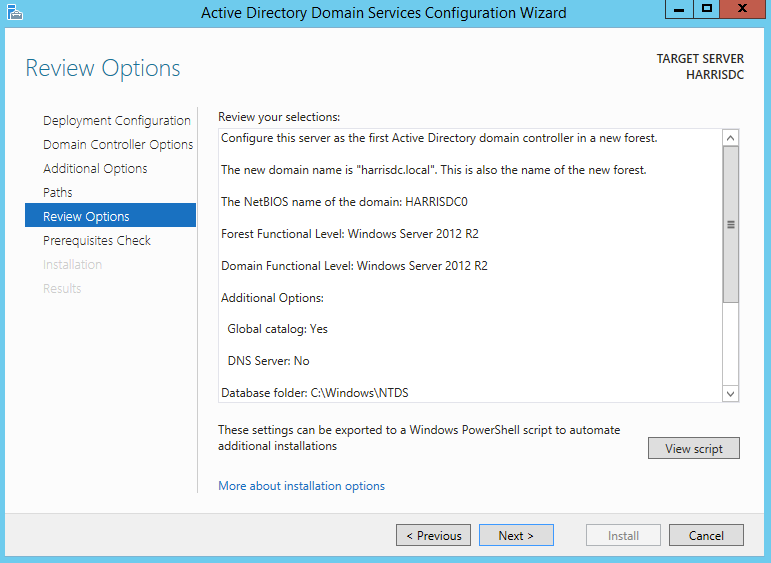Maximize the configuration wizard window
The height and width of the screenshot is (563, 771).
point(707,10)
